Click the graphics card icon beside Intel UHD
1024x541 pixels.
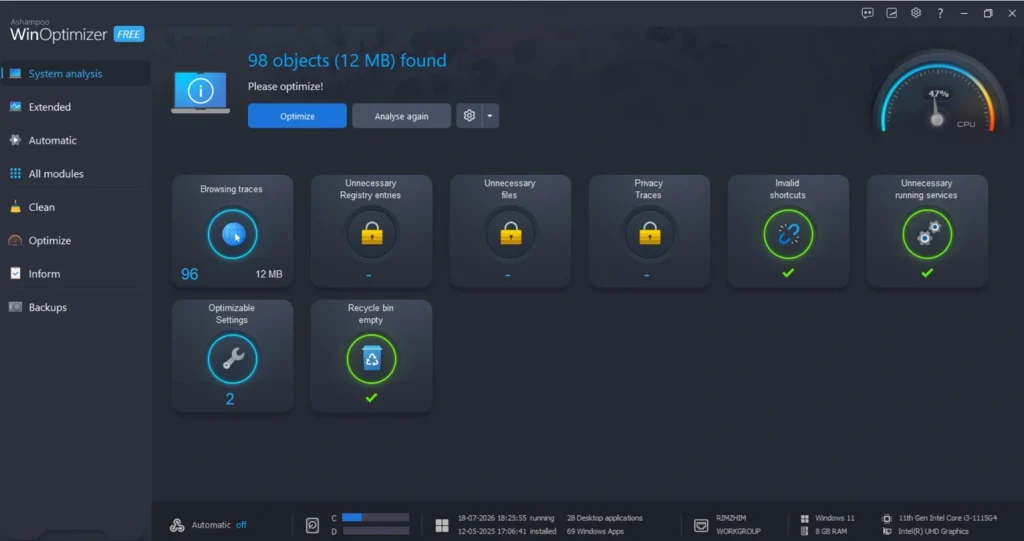pyautogui.click(x=886, y=532)
